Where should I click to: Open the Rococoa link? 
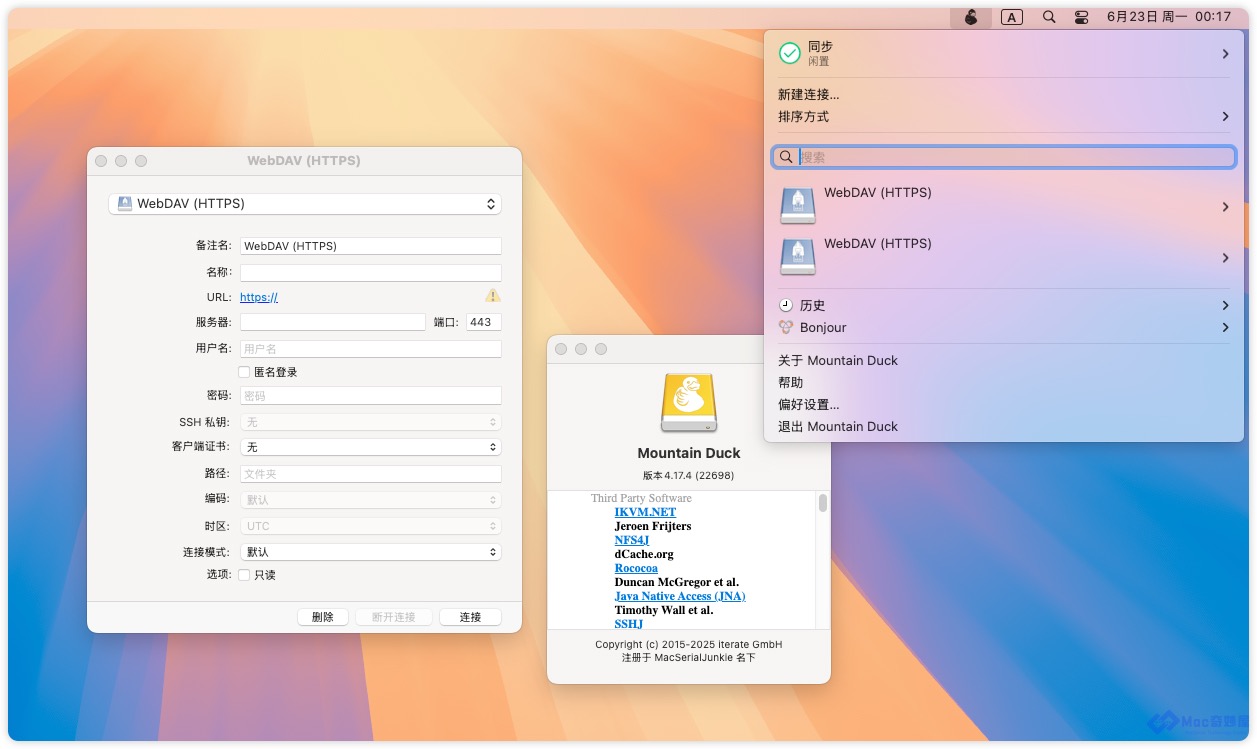[x=636, y=568]
